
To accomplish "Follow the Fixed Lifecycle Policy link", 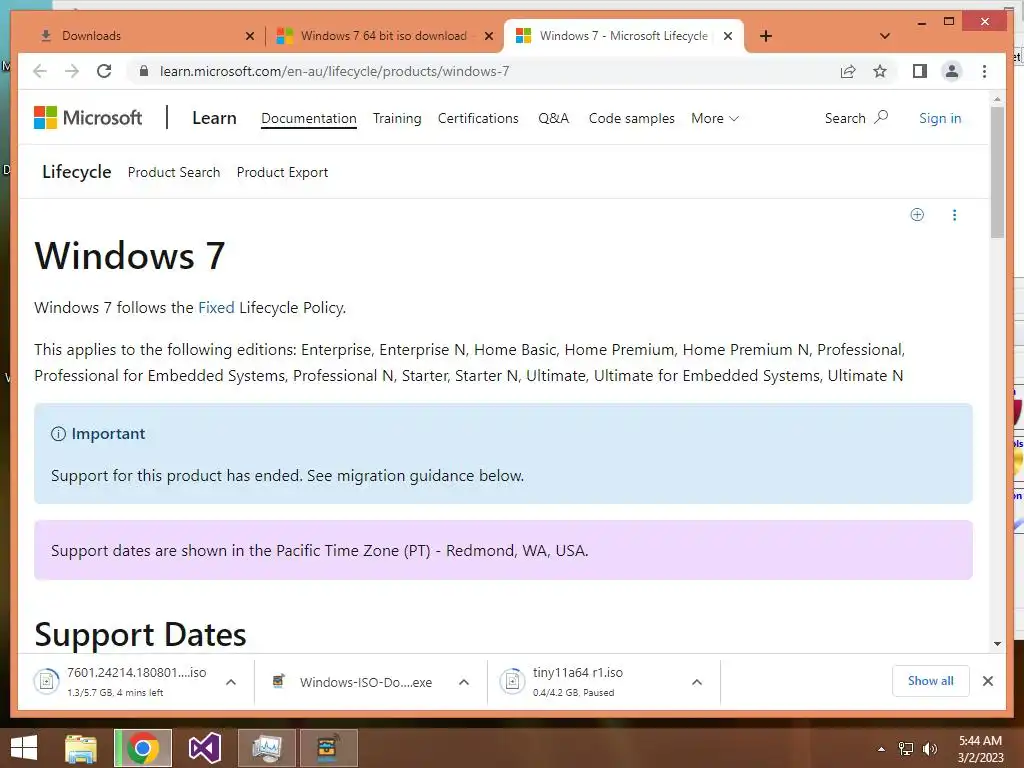I will [216, 308].
